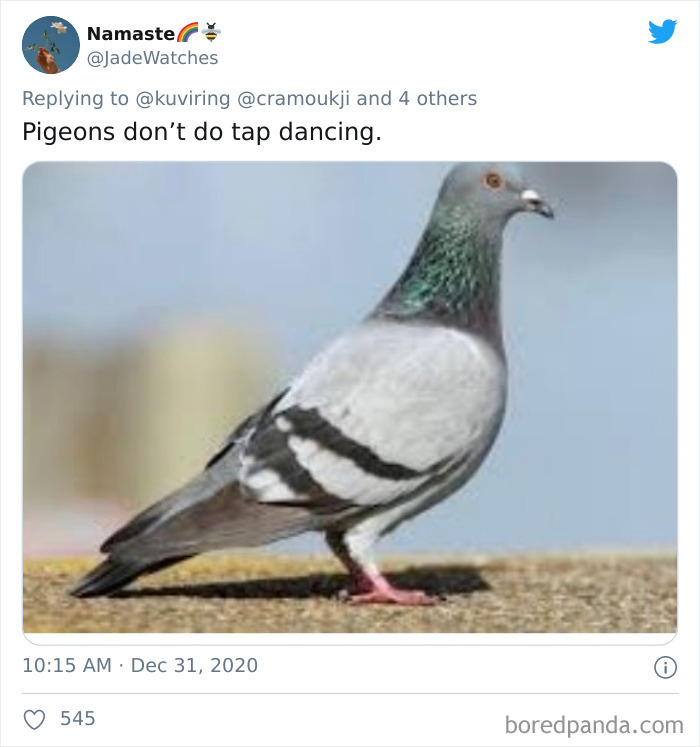Image resolution: width=700 pixels, height=747 pixels.
Task: Open the tweet info circle icon
Action: click(x=665, y=667)
